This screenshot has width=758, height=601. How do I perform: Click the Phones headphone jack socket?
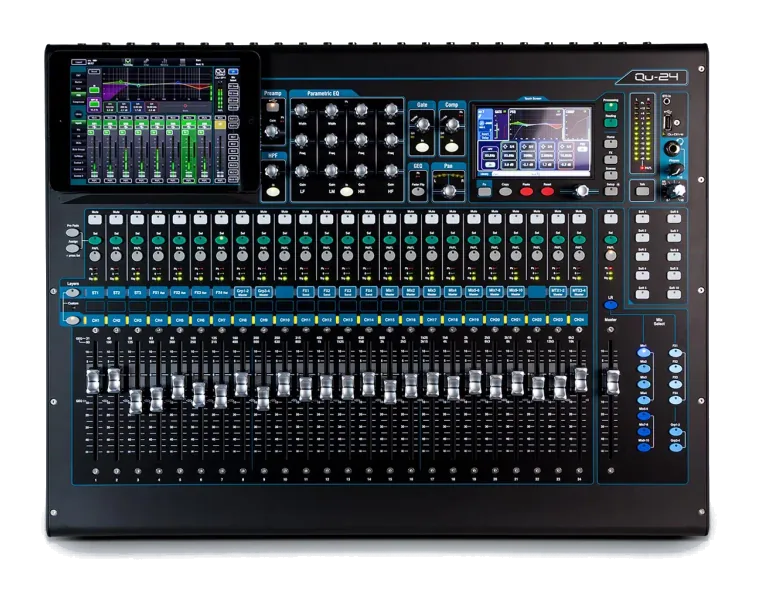pos(672,148)
